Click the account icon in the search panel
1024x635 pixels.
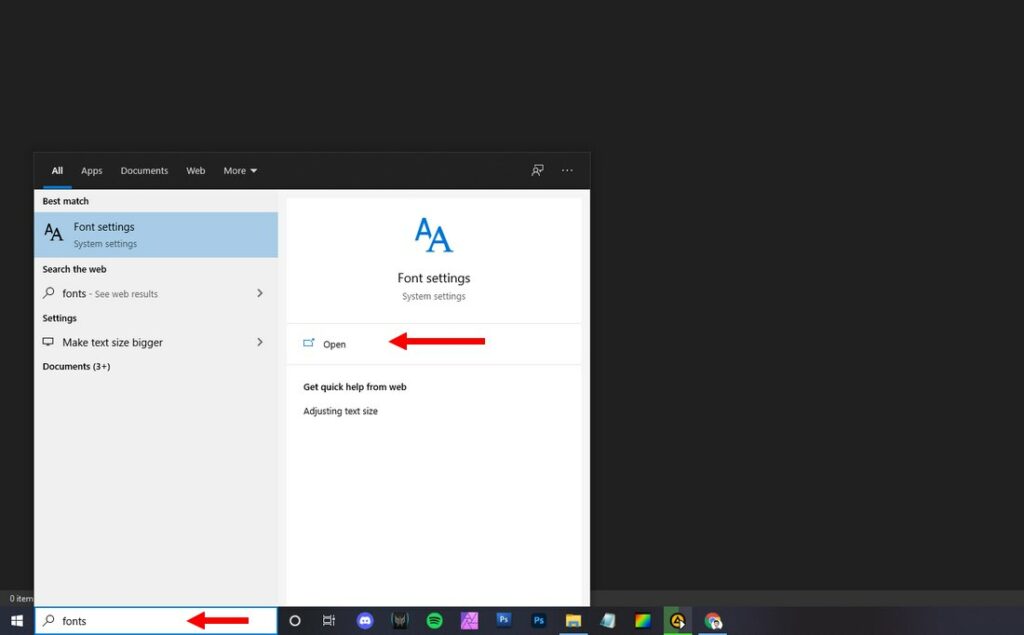(x=537, y=170)
